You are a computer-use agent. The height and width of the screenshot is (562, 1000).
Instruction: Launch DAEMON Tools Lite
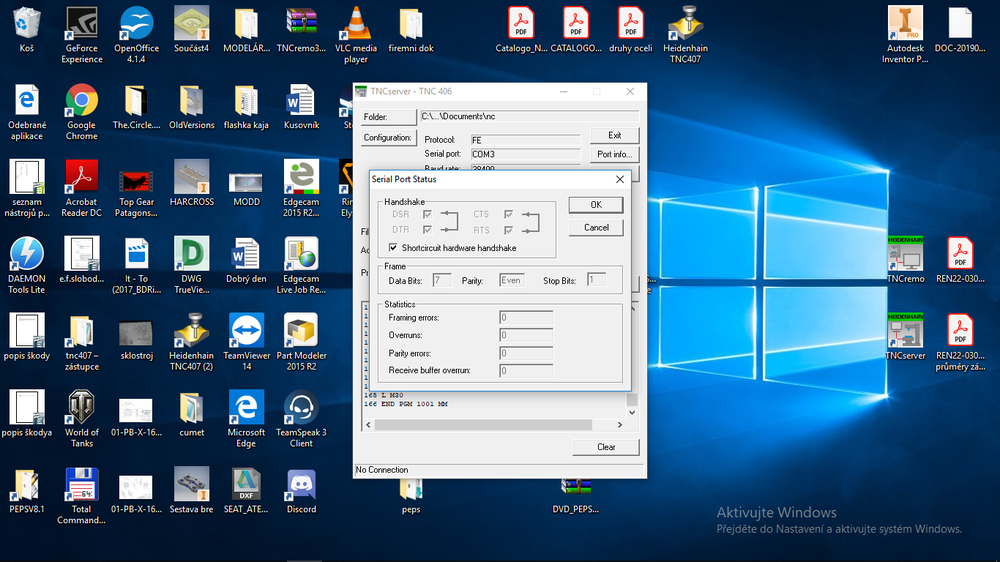(x=27, y=255)
